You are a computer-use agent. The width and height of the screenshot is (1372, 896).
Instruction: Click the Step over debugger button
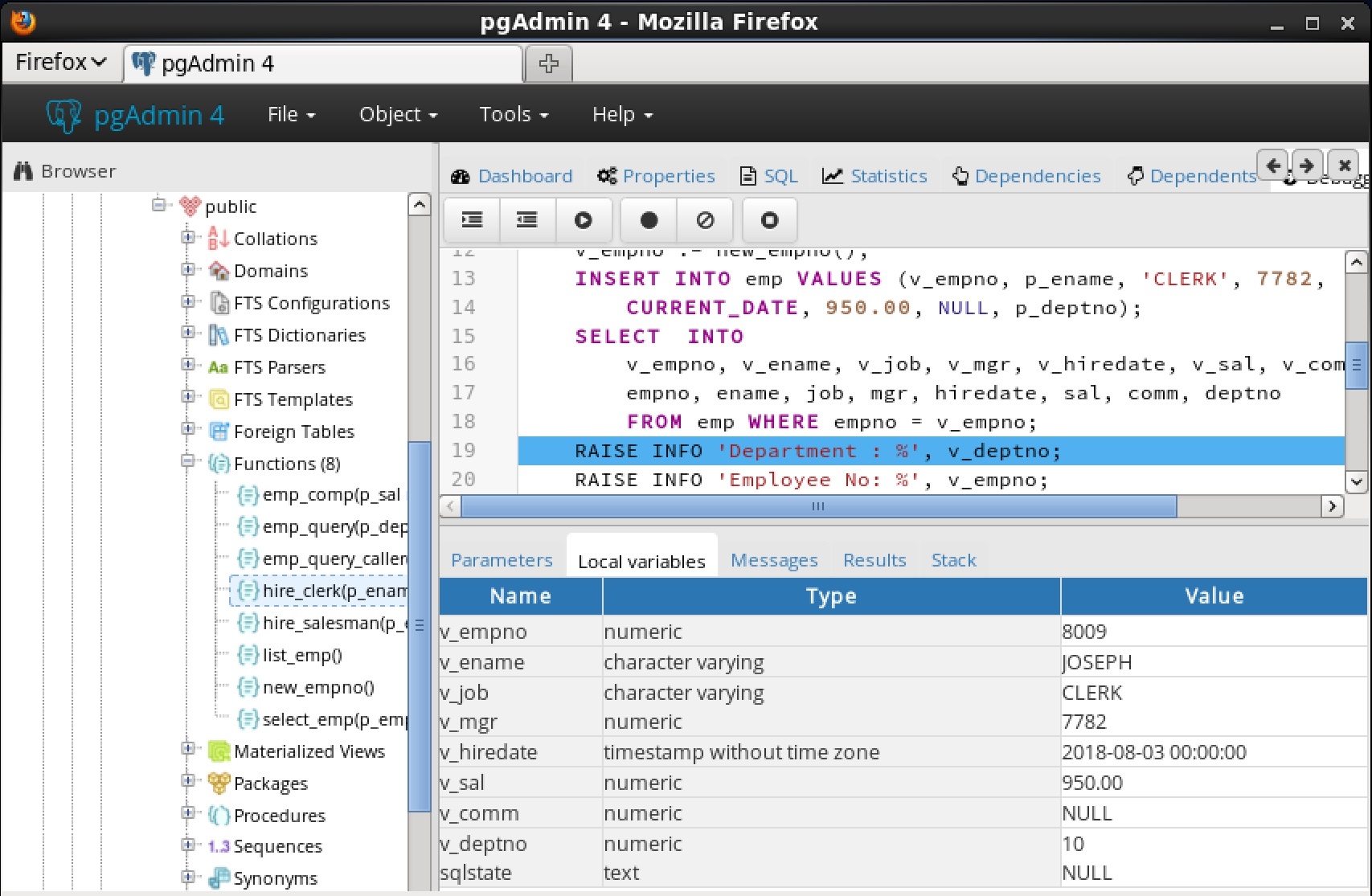(527, 220)
